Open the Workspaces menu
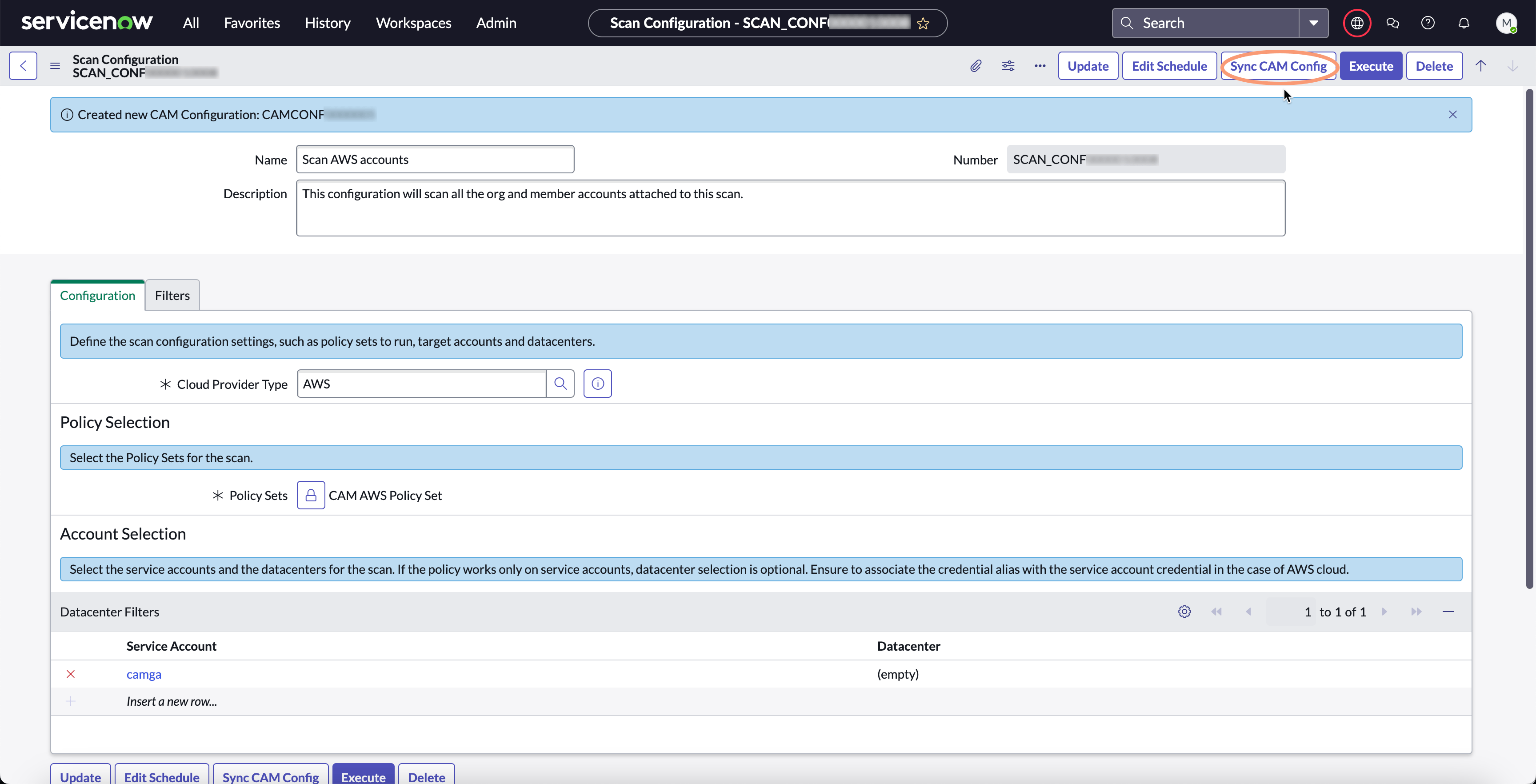The height and width of the screenshot is (784, 1536). click(413, 23)
